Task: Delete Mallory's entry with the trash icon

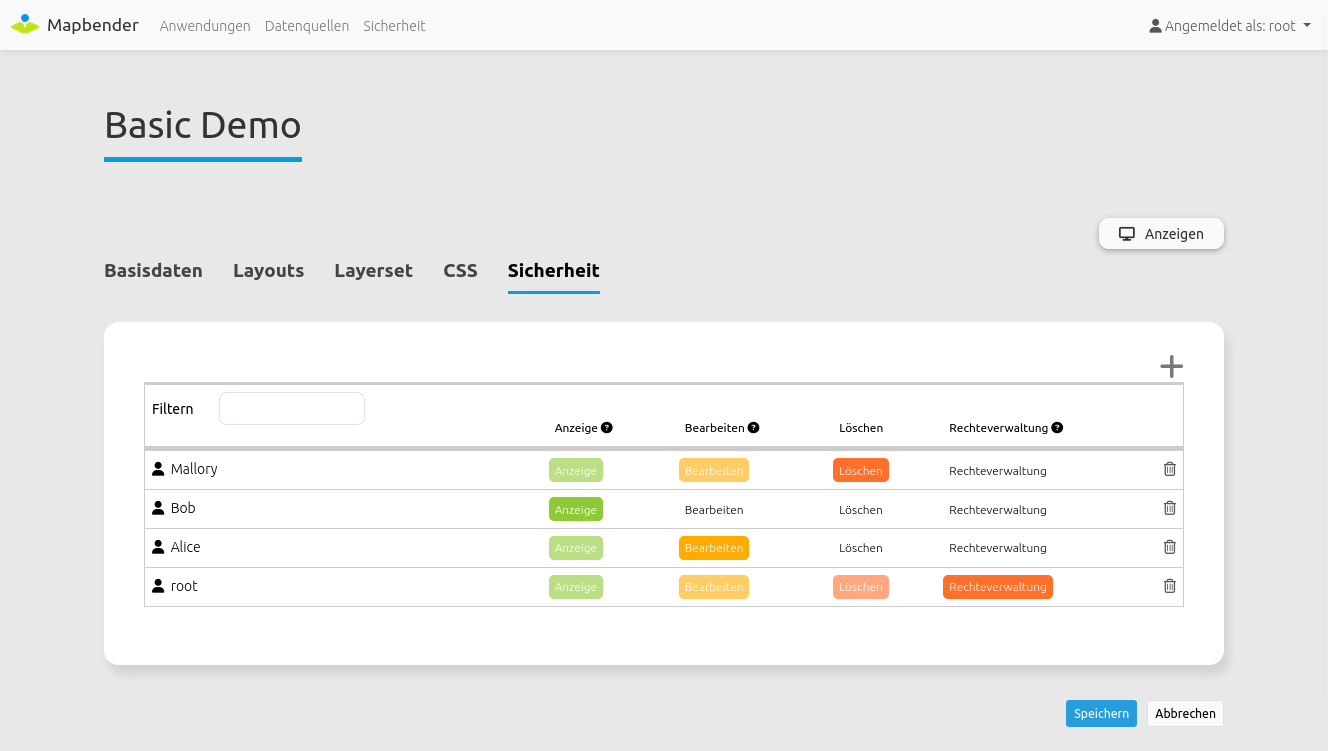Action: pos(1169,469)
